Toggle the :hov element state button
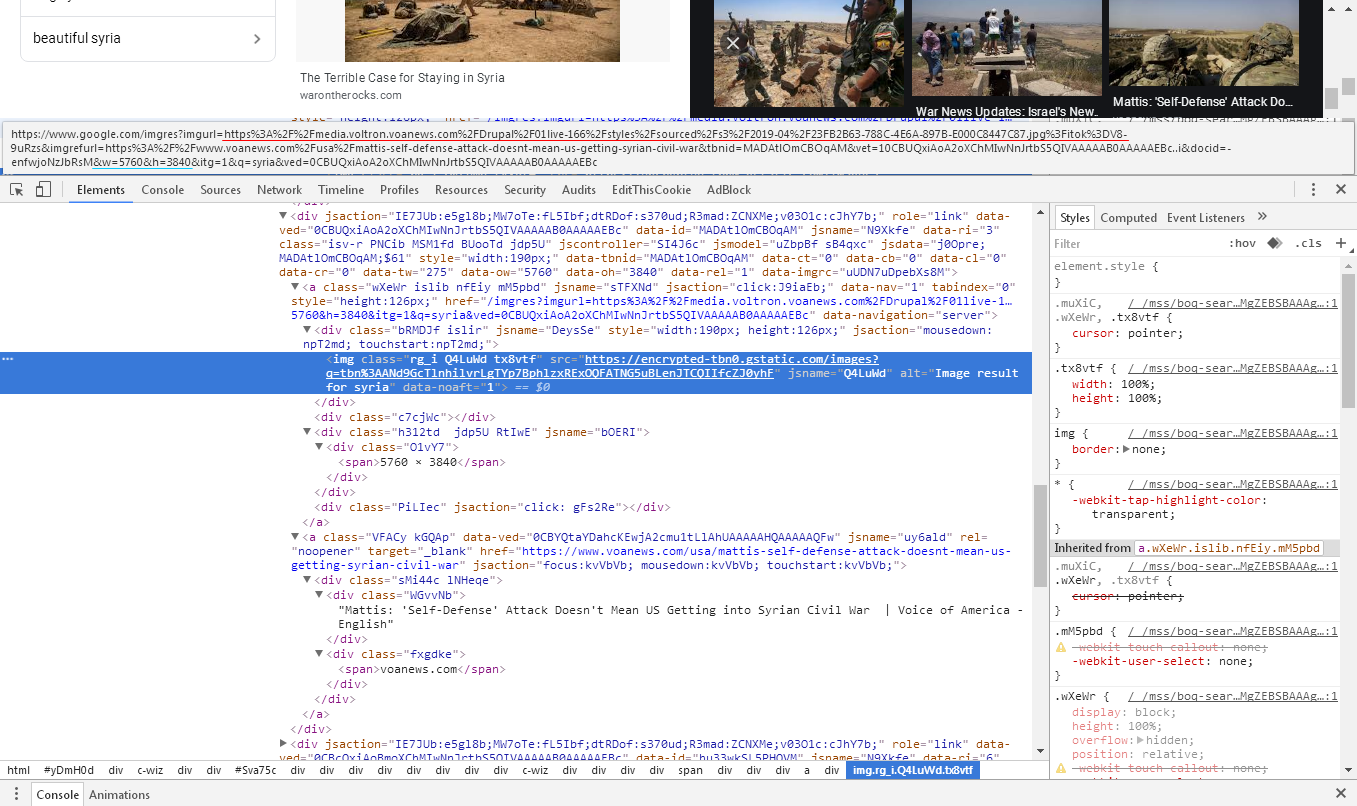1357x806 pixels. (x=1242, y=243)
